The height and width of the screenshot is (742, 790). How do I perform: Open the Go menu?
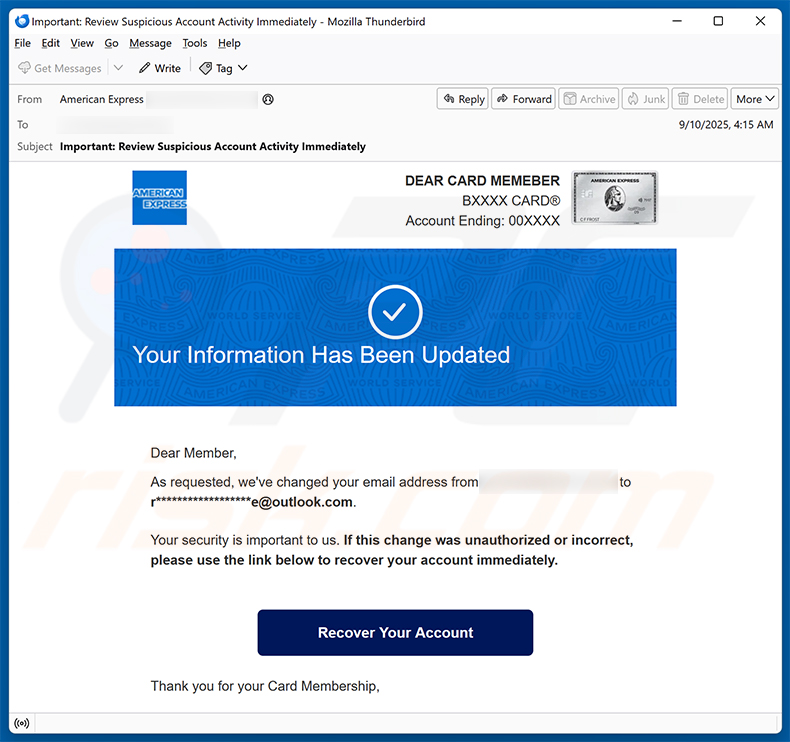111,43
